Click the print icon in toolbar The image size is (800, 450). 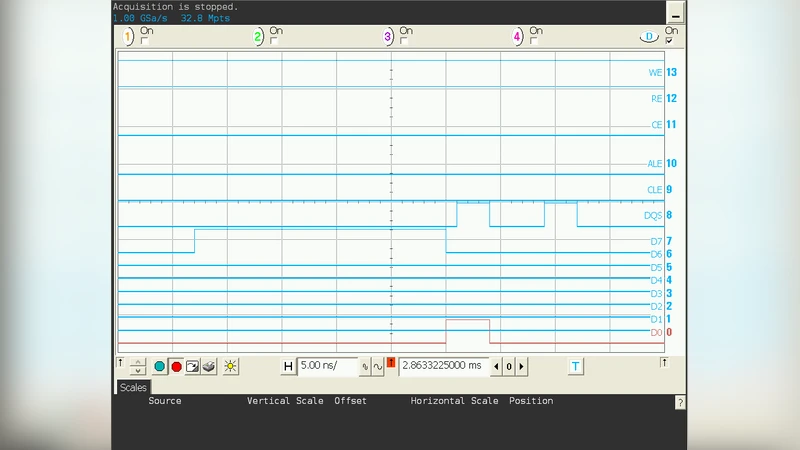coord(209,367)
